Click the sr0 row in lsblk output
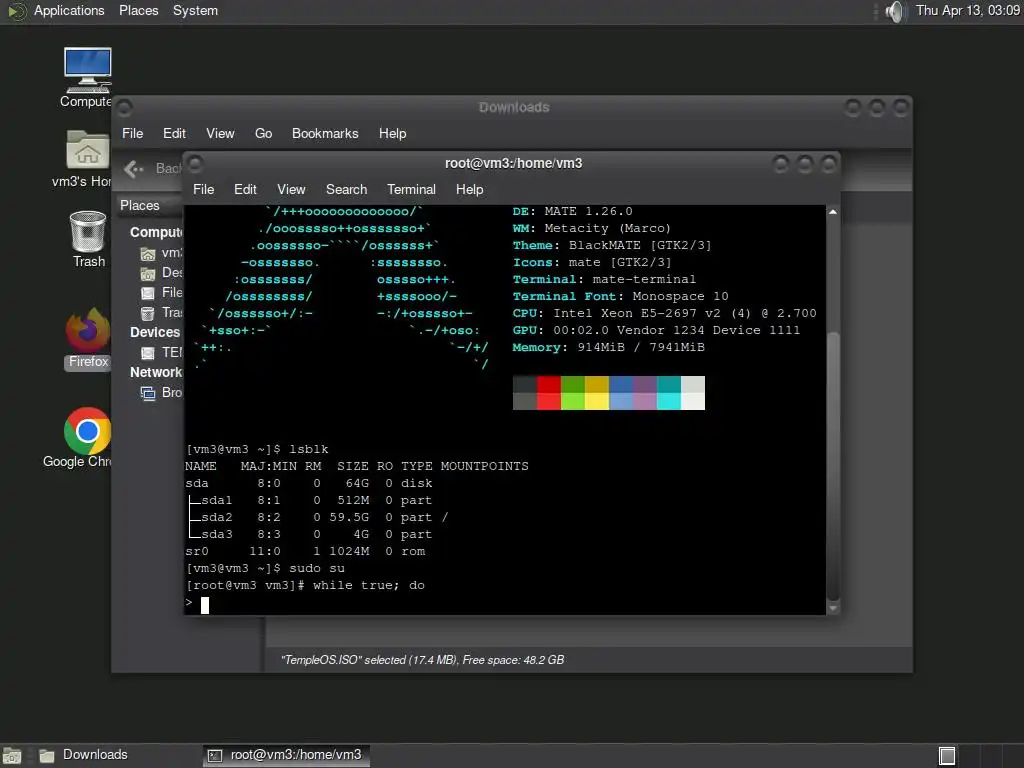 point(305,551)
